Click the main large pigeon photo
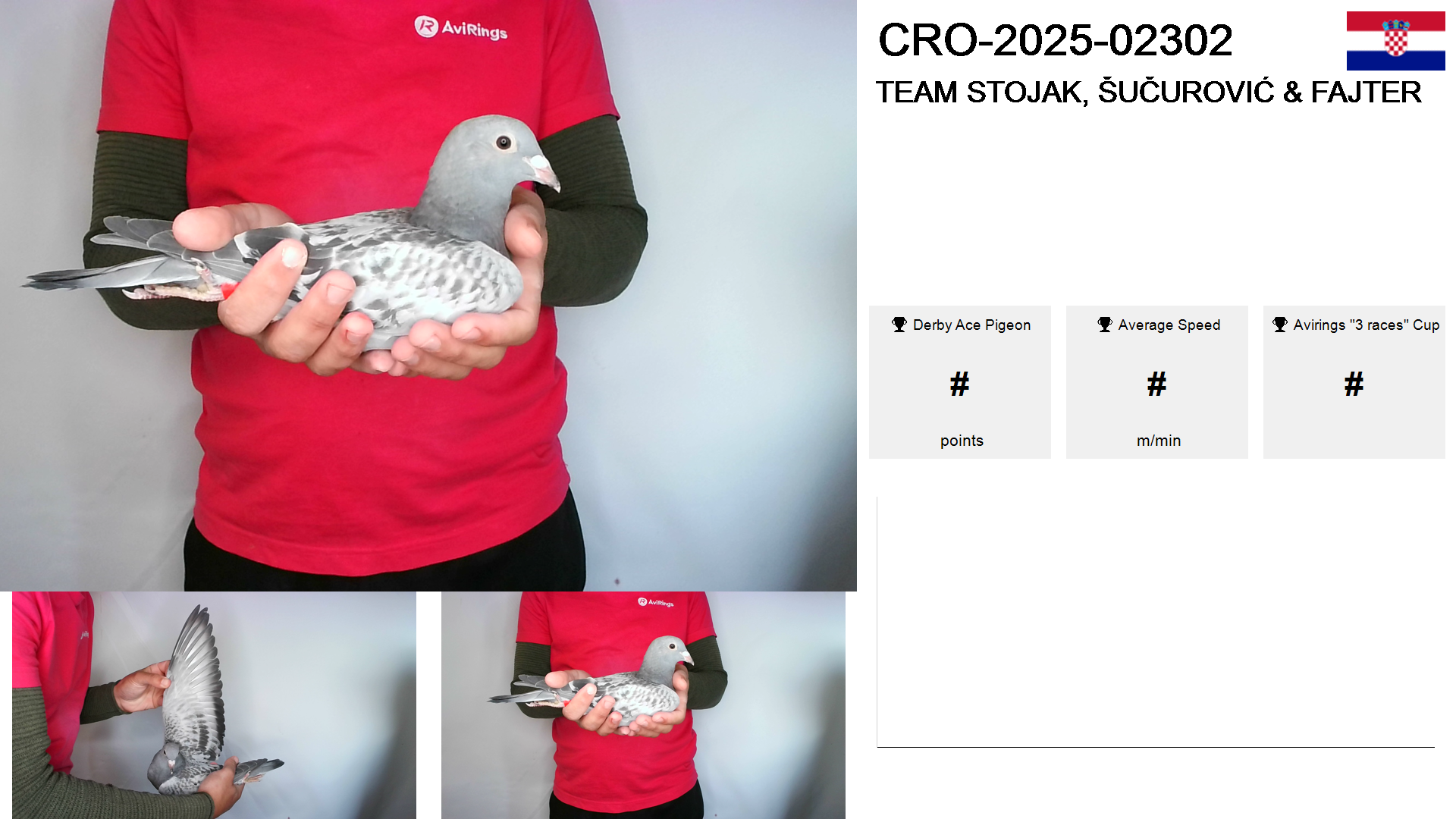Viewport: 1456px width, 819px height. click(428, 296)
